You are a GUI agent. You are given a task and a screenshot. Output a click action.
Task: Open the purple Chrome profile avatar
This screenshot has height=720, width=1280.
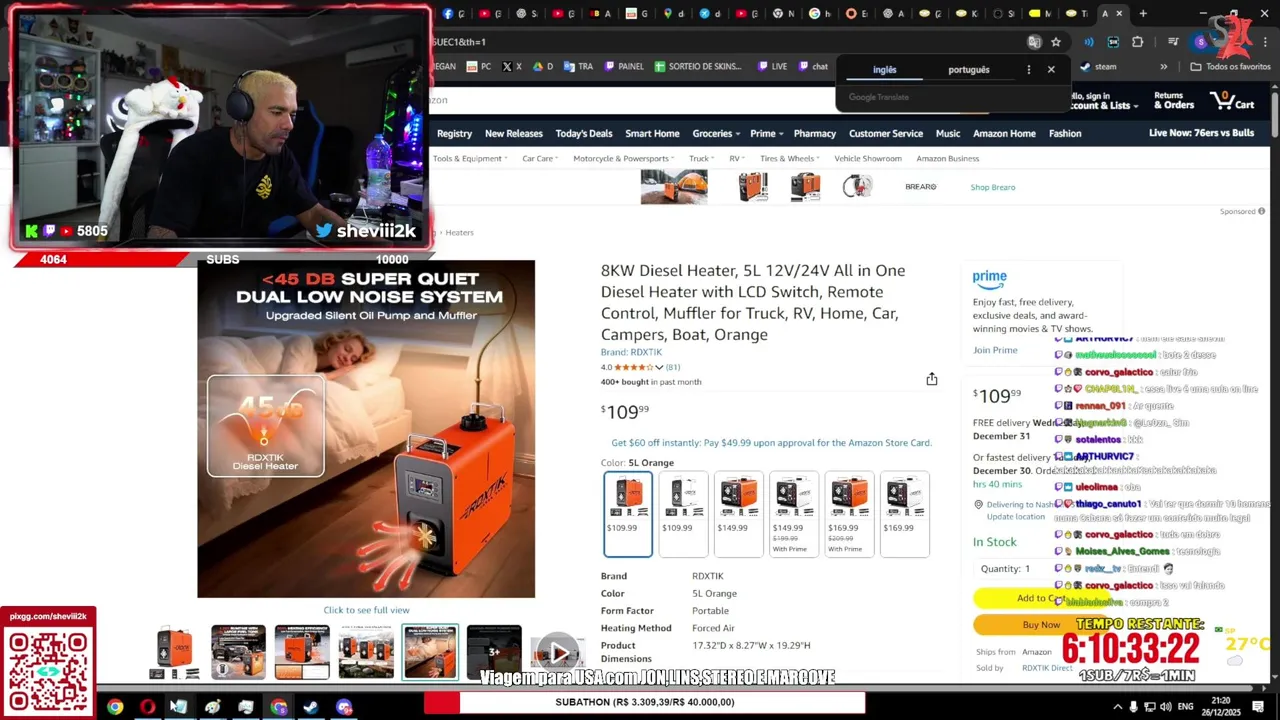[1201, 42]
